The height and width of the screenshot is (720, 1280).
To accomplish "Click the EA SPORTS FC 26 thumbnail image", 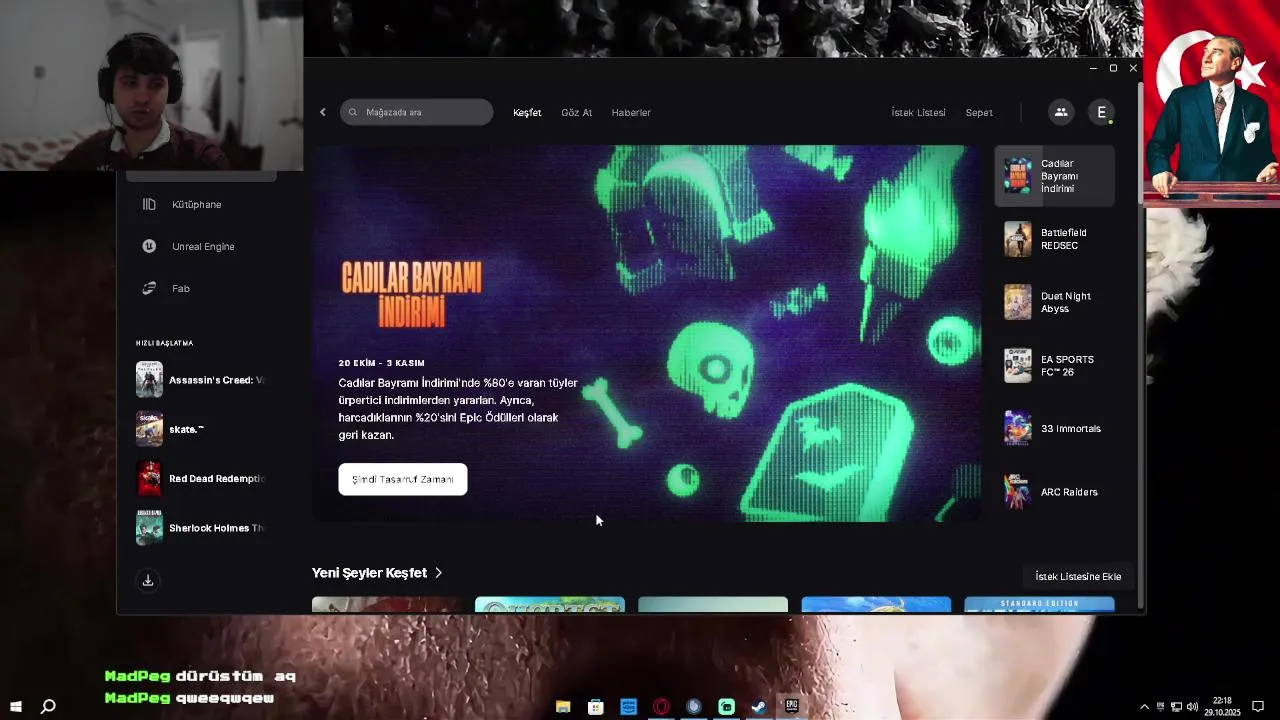I will [1017, 365].
